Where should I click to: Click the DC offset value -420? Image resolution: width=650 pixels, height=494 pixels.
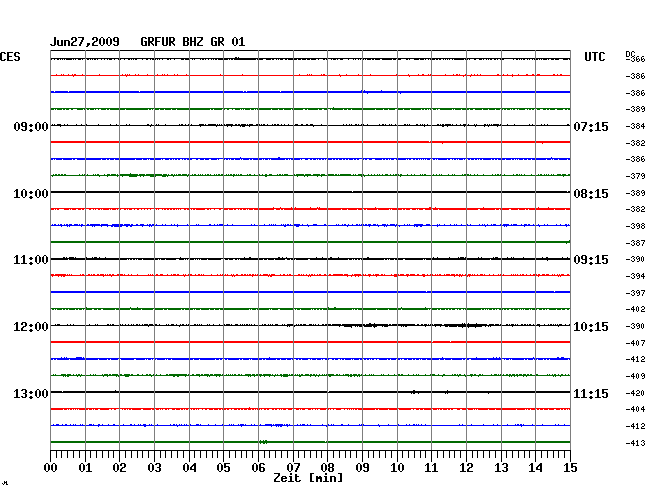(635, 393)
